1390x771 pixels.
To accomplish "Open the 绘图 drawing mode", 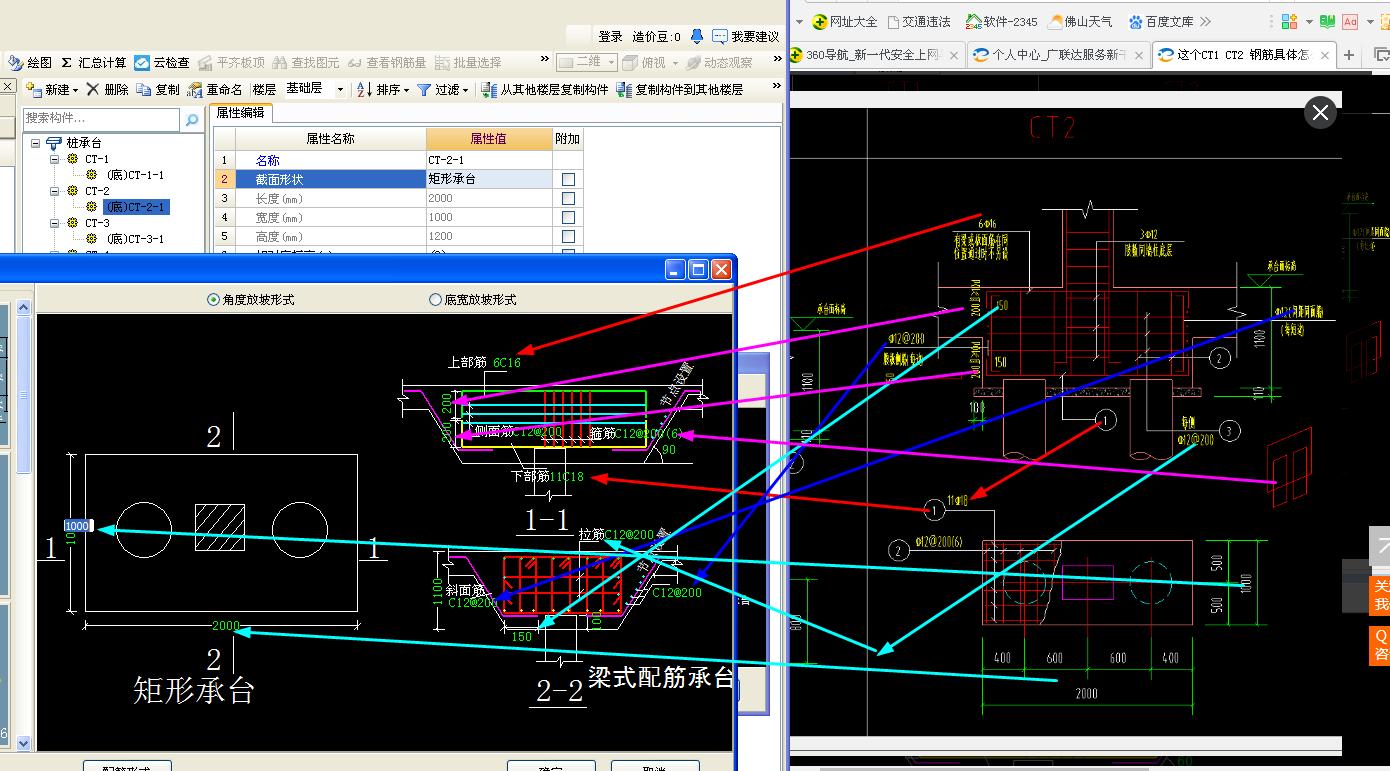I will tap(30, 62).
